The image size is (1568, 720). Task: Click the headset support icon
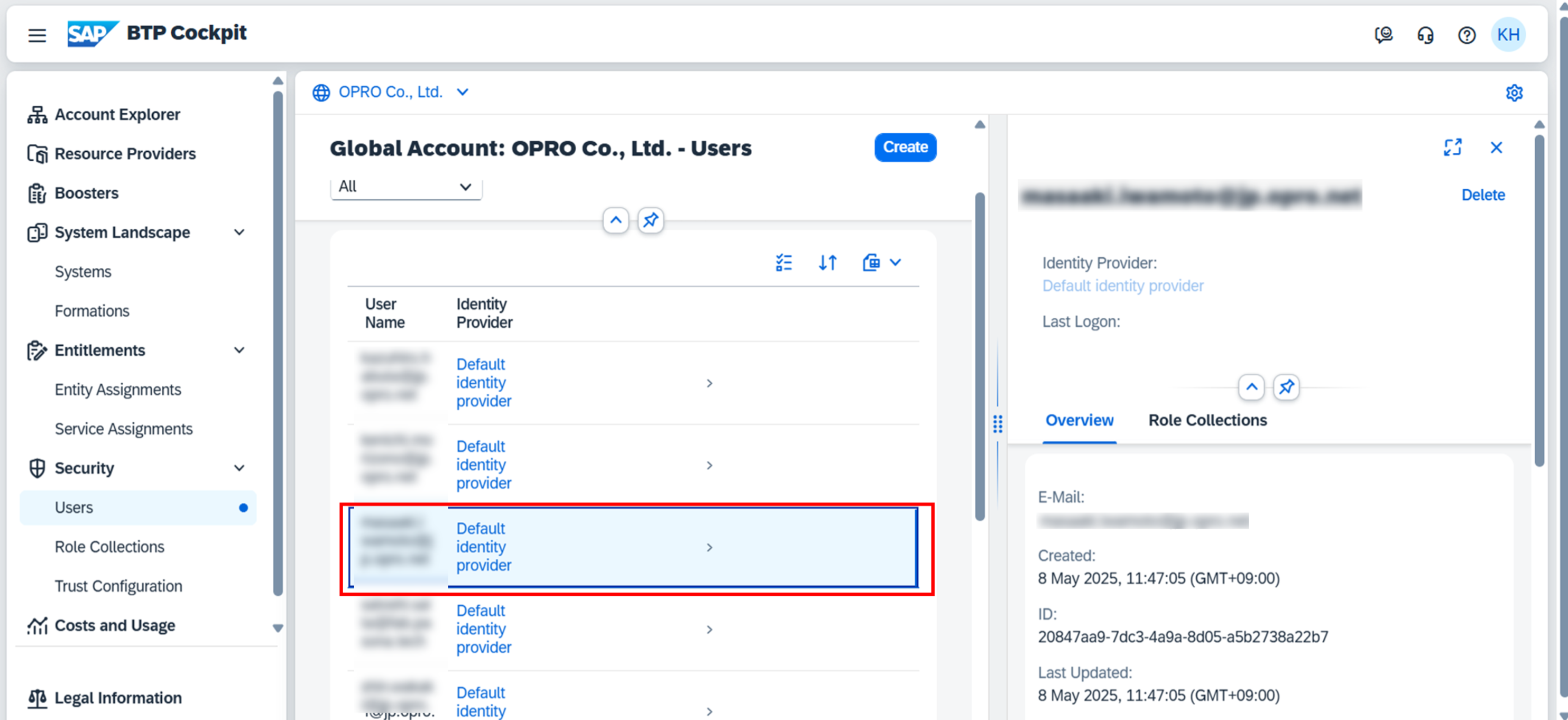tap(1425, 35)
